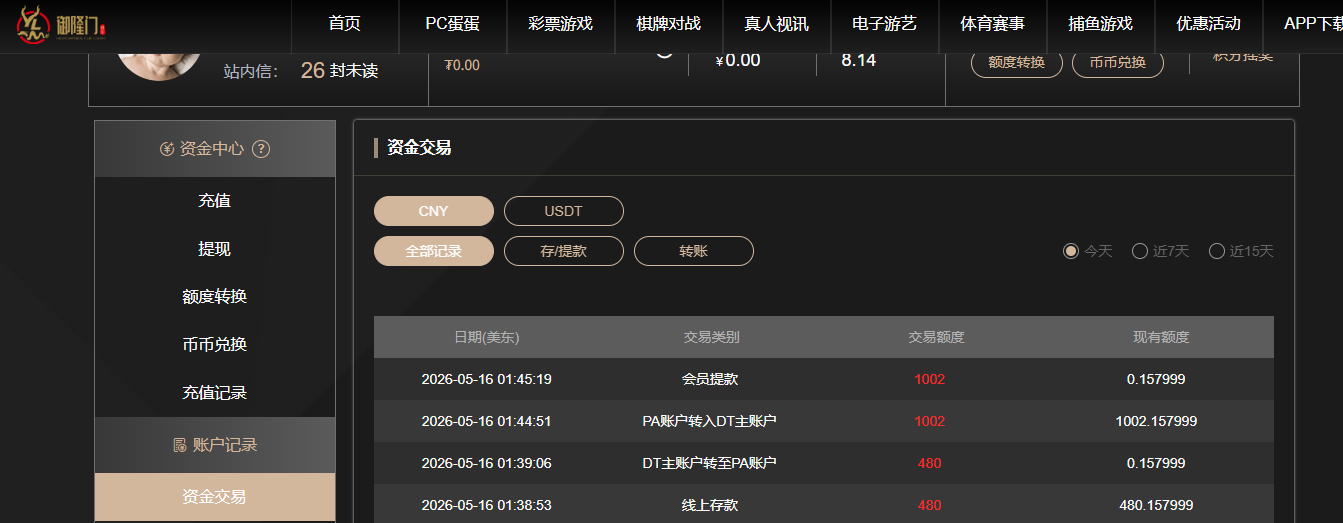Click the user avatar picture
The height and width of the screenshot is (523, 1343).
tap(159, 66)
